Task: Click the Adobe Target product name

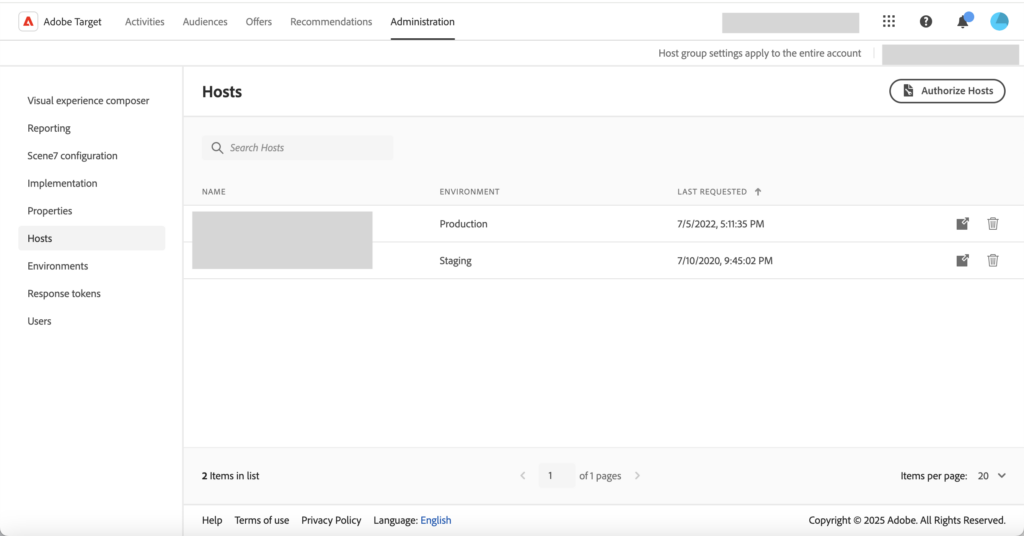Action: click(x=72, y=22)
